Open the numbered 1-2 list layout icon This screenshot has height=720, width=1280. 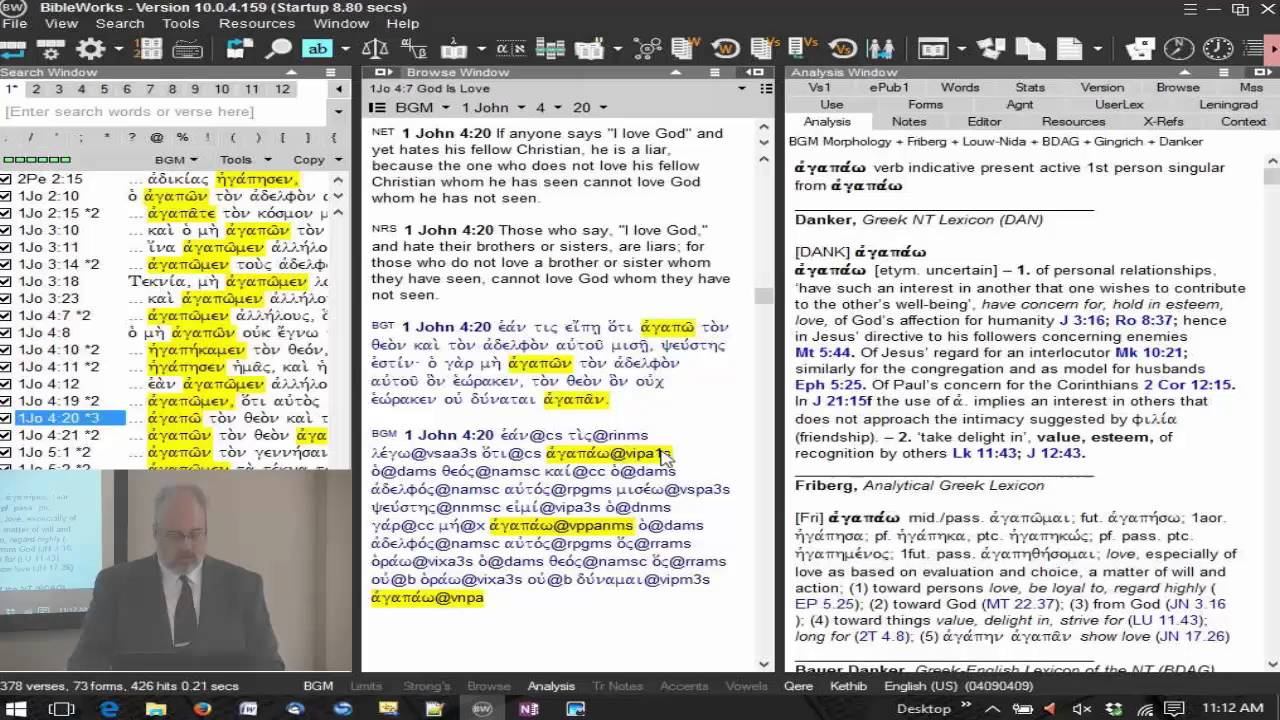tap(149, 48)
